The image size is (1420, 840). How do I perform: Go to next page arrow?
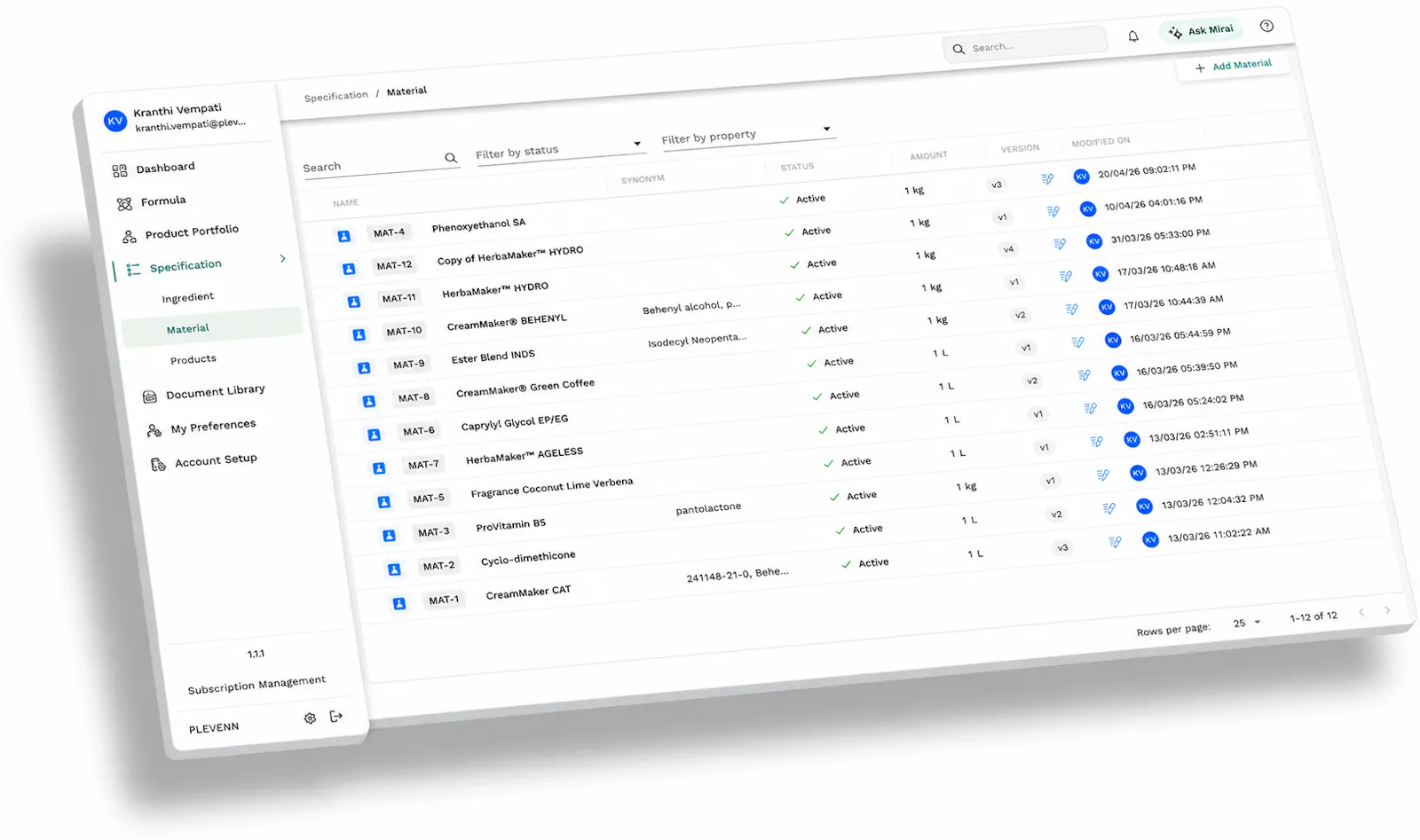pyautogui.click(x=1387, y=610)
